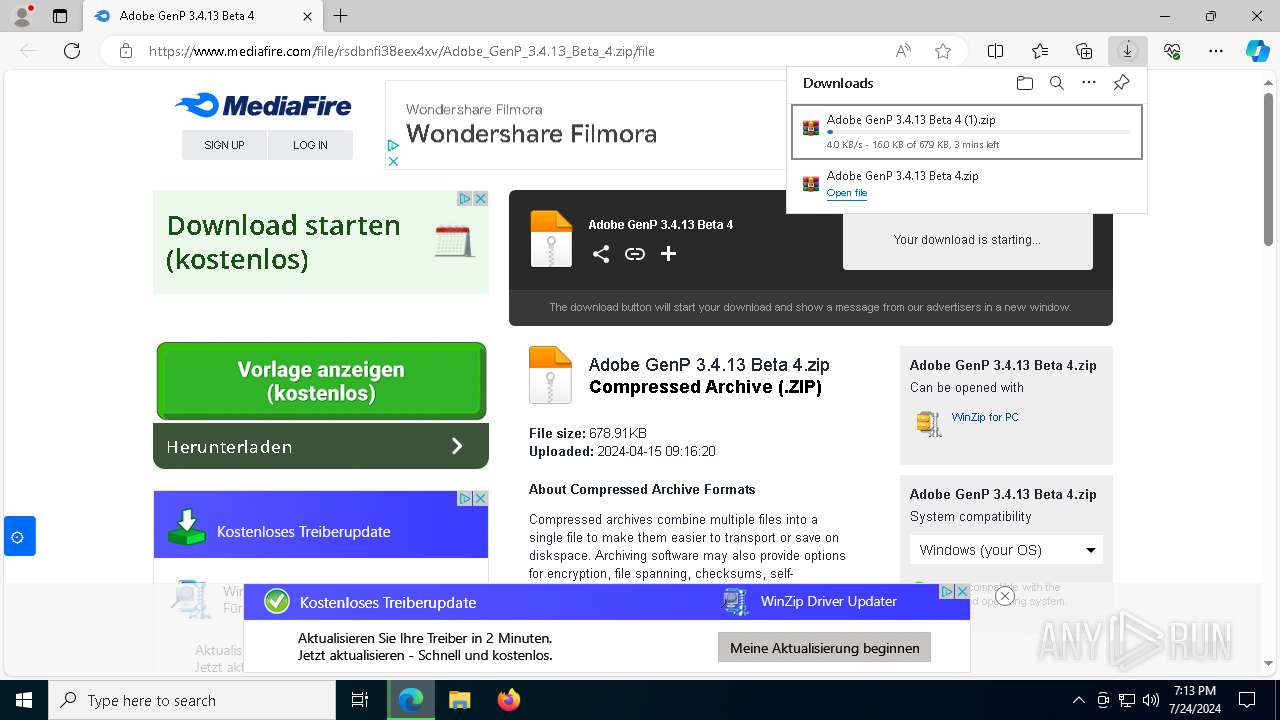This screenshot has width=1280, height=720.
Task: Click the AdChoices icon on Filmora ad
Action: coord(393,146)
